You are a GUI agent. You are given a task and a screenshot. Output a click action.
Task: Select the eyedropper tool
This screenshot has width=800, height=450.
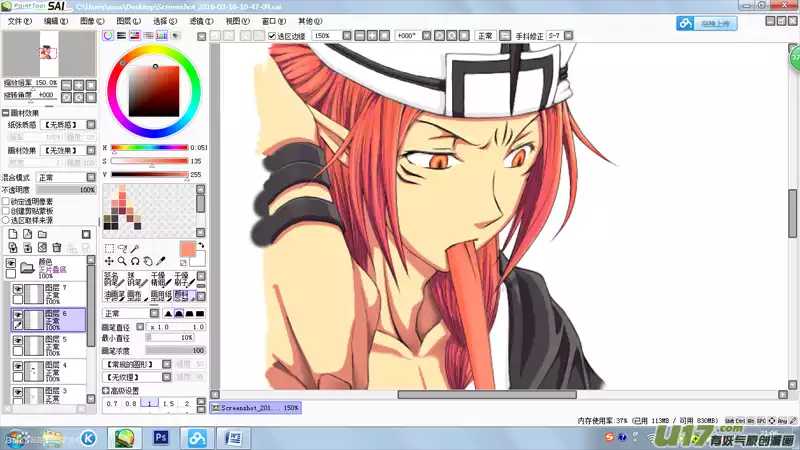161,261
